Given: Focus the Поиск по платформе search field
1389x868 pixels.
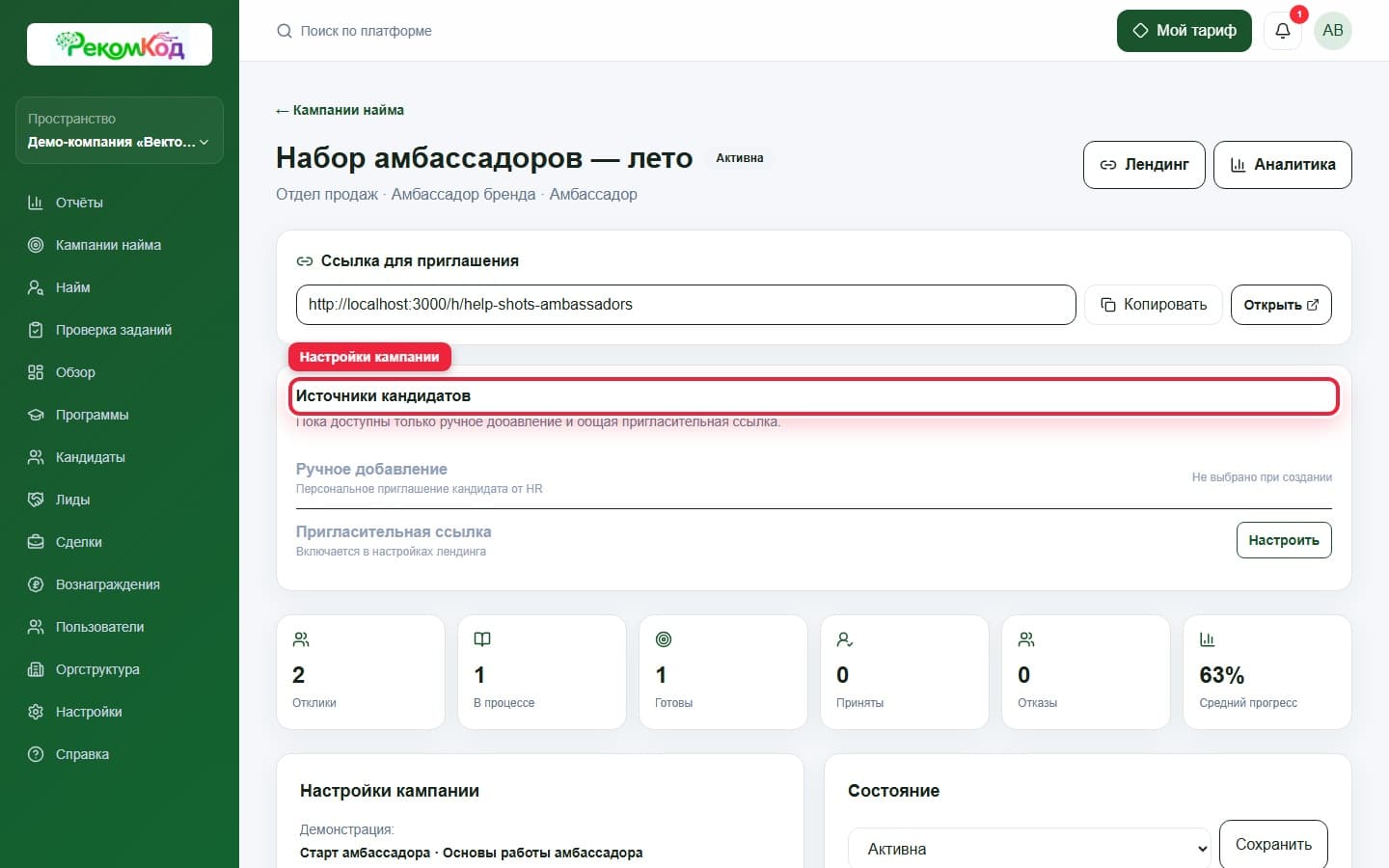Looking at the screenshot, I should 367,31.
